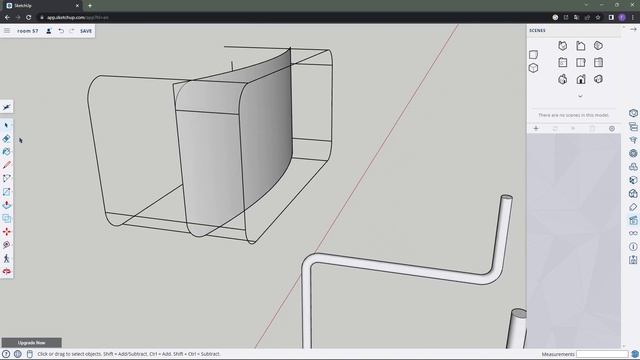This screenshot has height=360, width=640.
Task: Select the last view in third row
Action: (598, 79)
